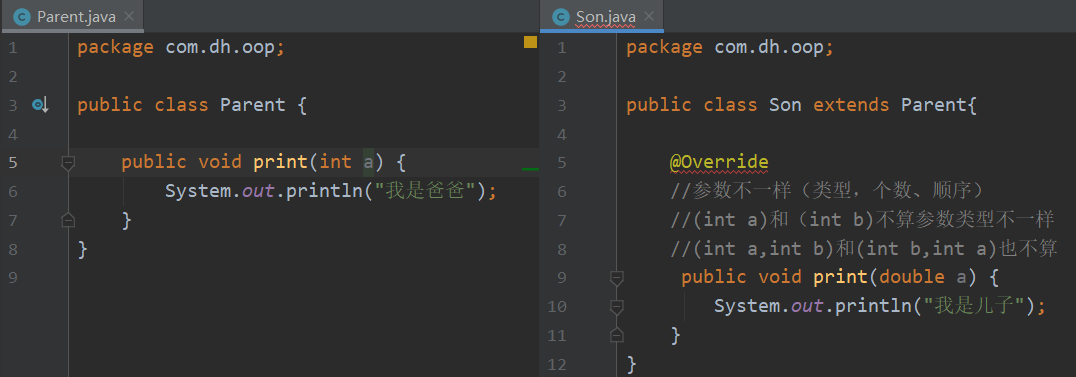Click 'print' method name in Parent.java
This screenshot has height=377, width=1076.
coord(280,163)
